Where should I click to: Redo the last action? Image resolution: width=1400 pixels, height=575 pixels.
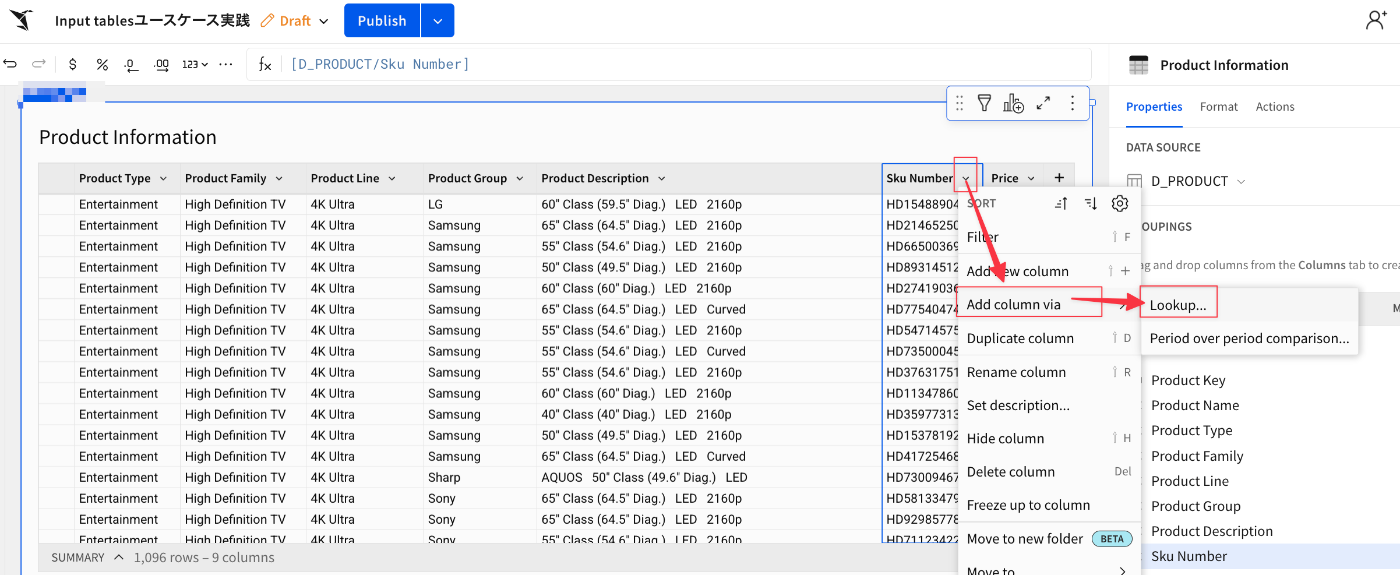(x=39, y=64)
